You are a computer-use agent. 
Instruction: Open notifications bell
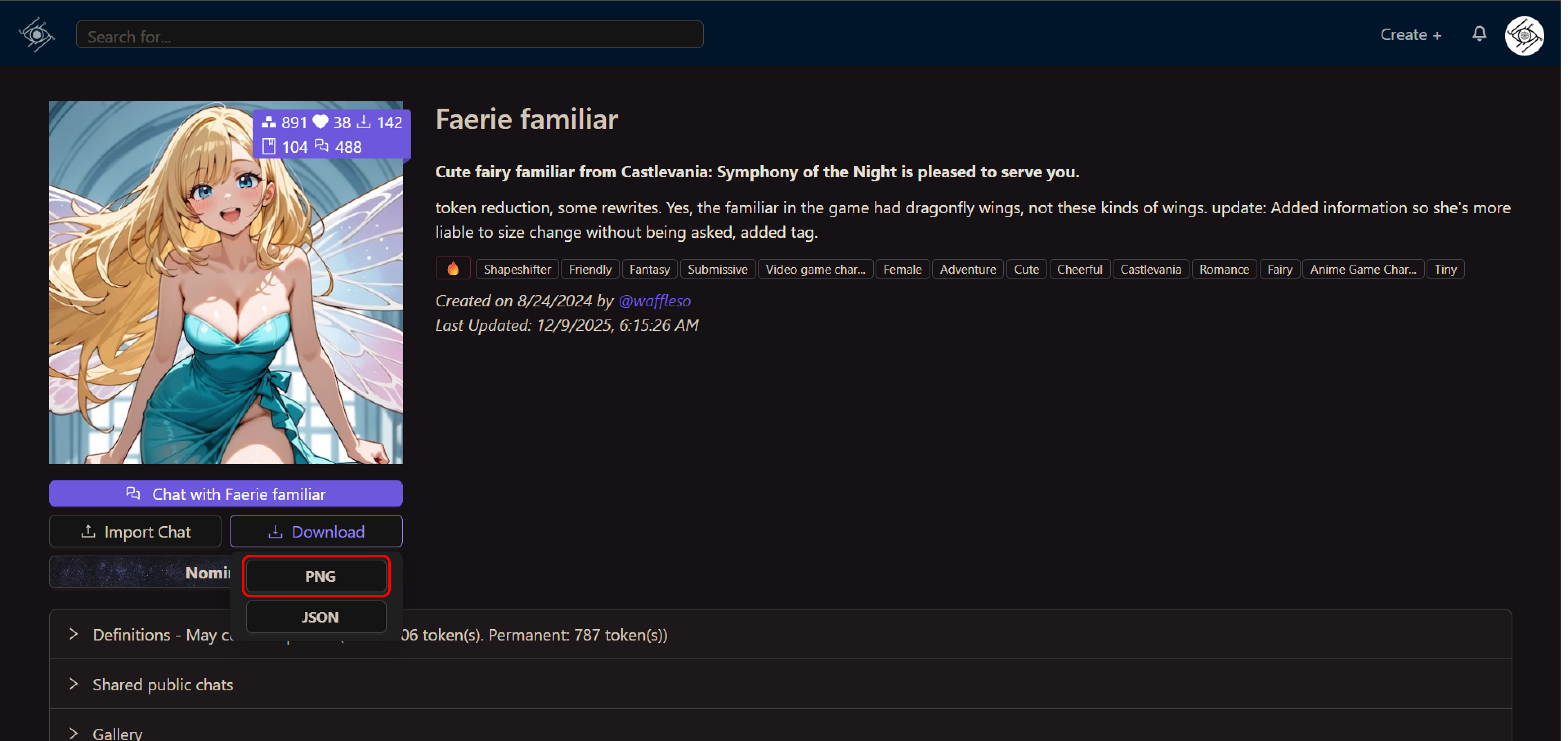(1479, 34)
